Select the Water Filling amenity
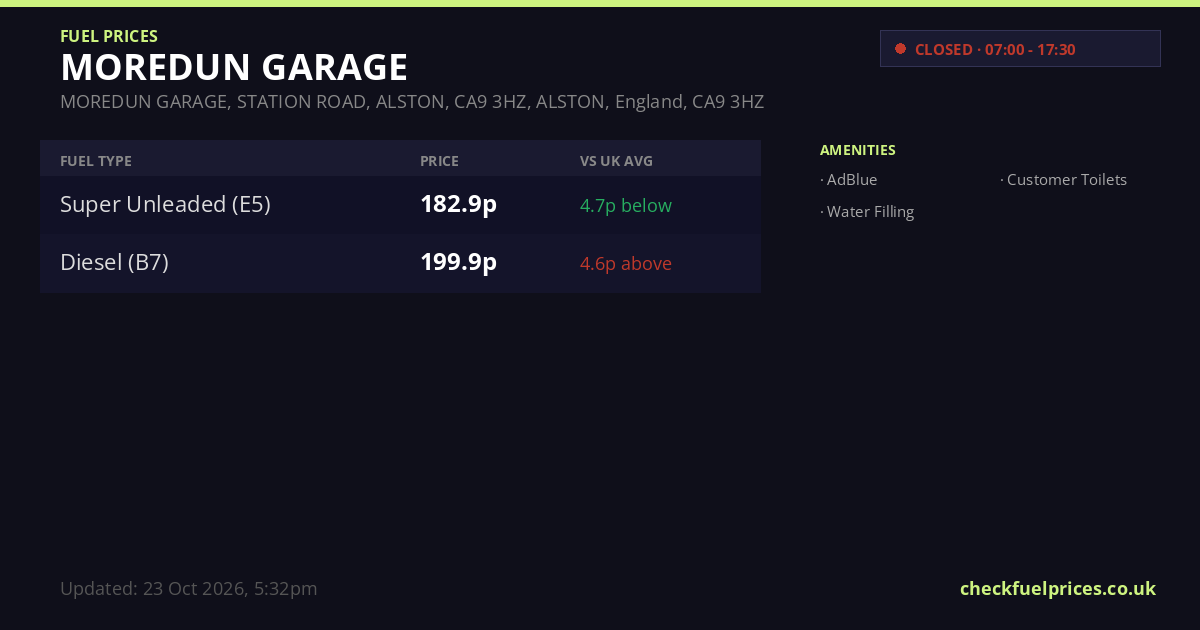1200x630 pixels. (867, 212)
